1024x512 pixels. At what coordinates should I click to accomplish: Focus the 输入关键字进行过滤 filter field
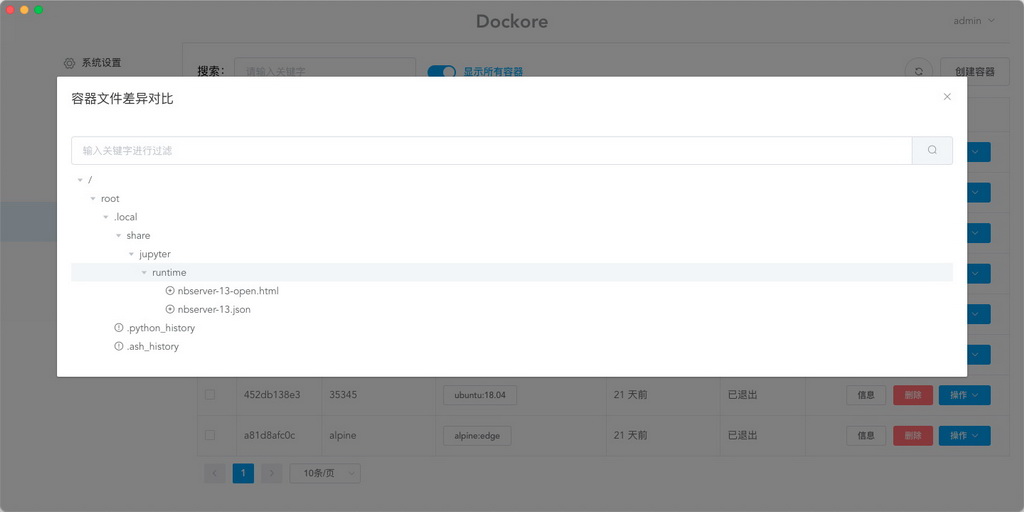(x=492, y=150)
